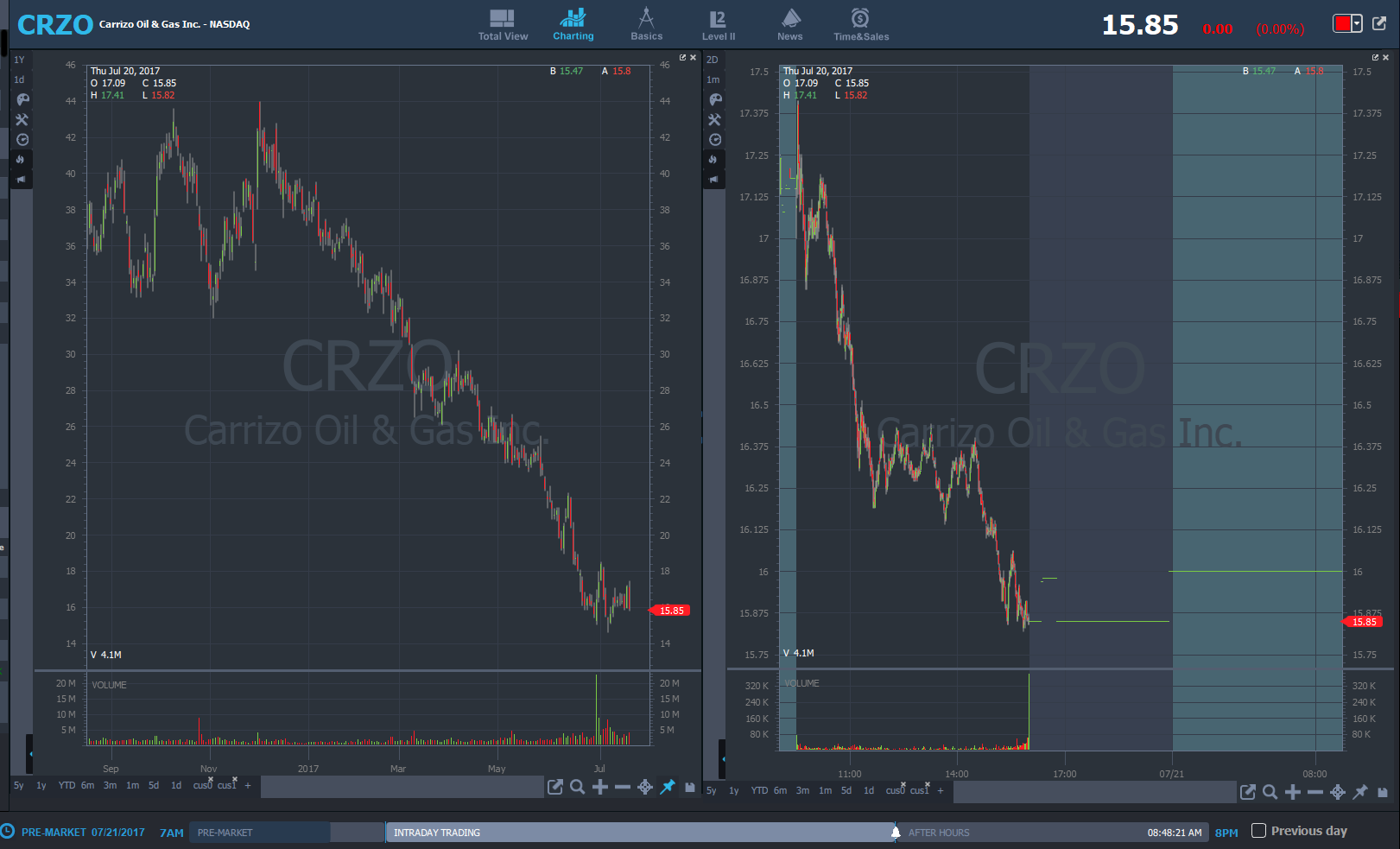Click the right chart gauge/indicator icon
This screenshot has height=849, width=1400.
[715, 139]
